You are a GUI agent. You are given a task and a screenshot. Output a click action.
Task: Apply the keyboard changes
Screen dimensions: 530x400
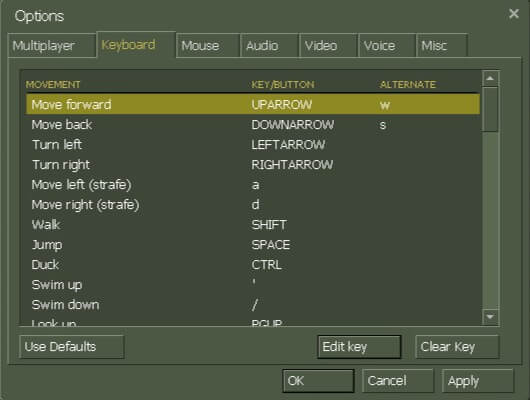[x=478, y=381]
